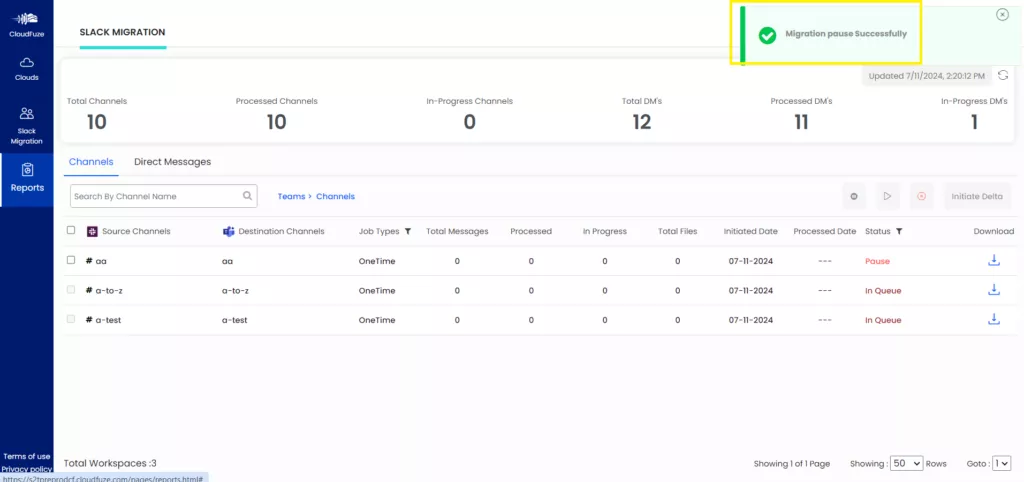
Task: Click the search magnifier icon
Action: pos(248,195)
